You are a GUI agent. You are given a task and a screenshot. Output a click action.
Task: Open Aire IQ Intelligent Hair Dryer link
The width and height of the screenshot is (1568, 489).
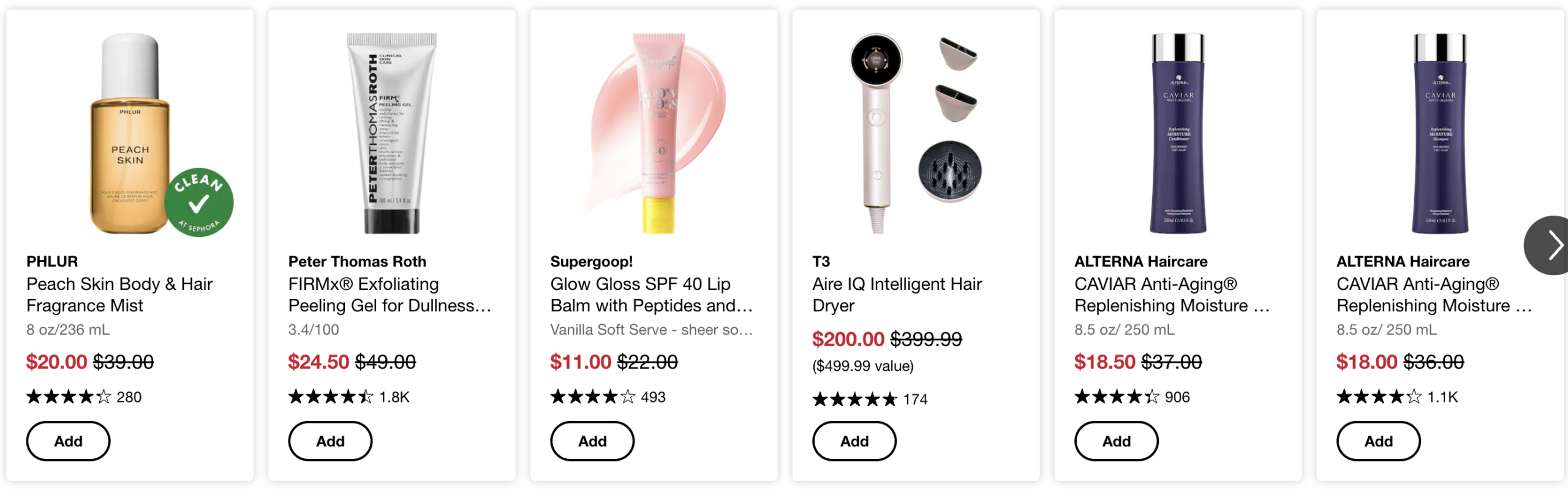click(x=897, y=295)
